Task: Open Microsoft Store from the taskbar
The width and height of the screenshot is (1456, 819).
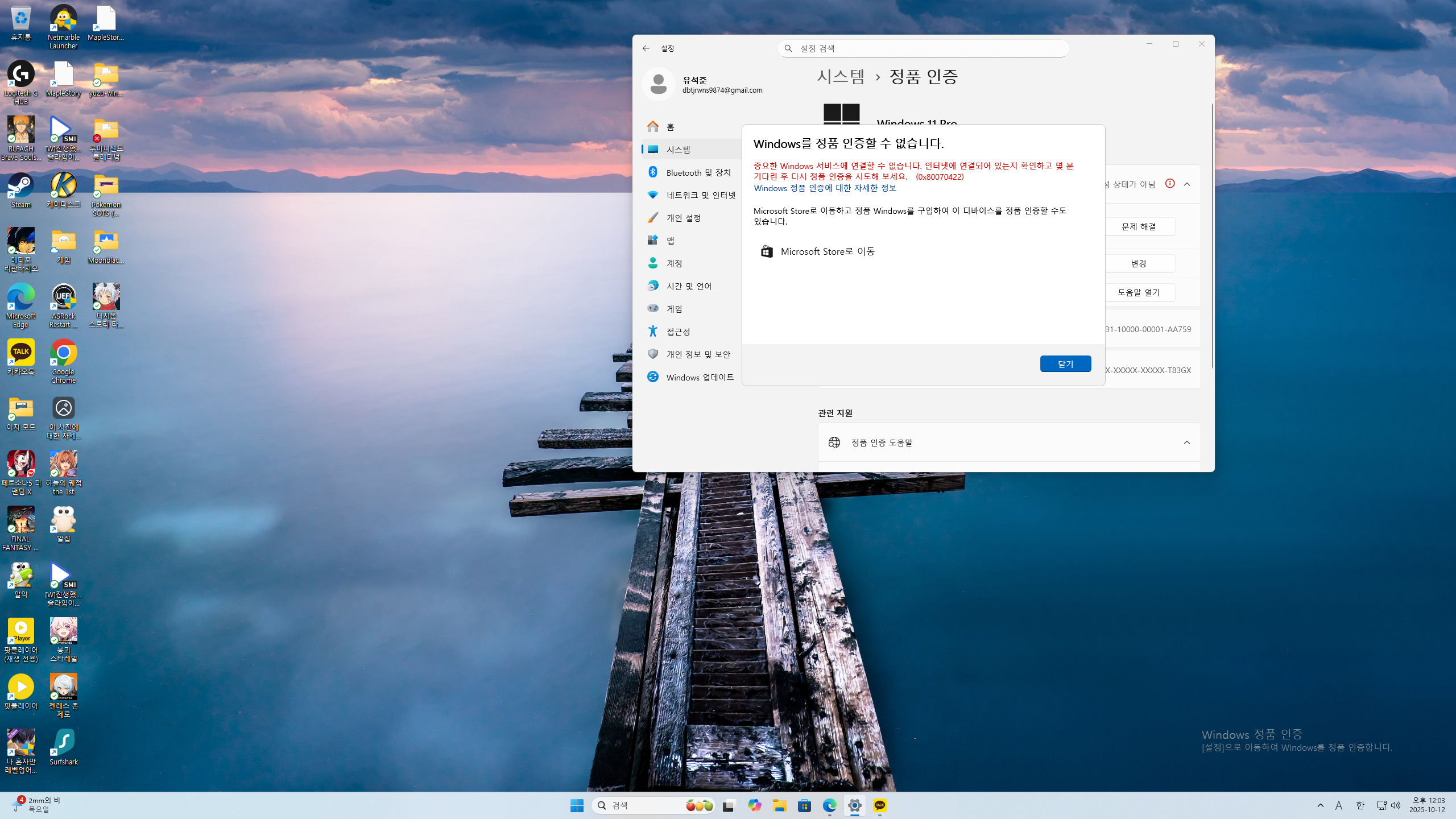Action: pos(804,805)
